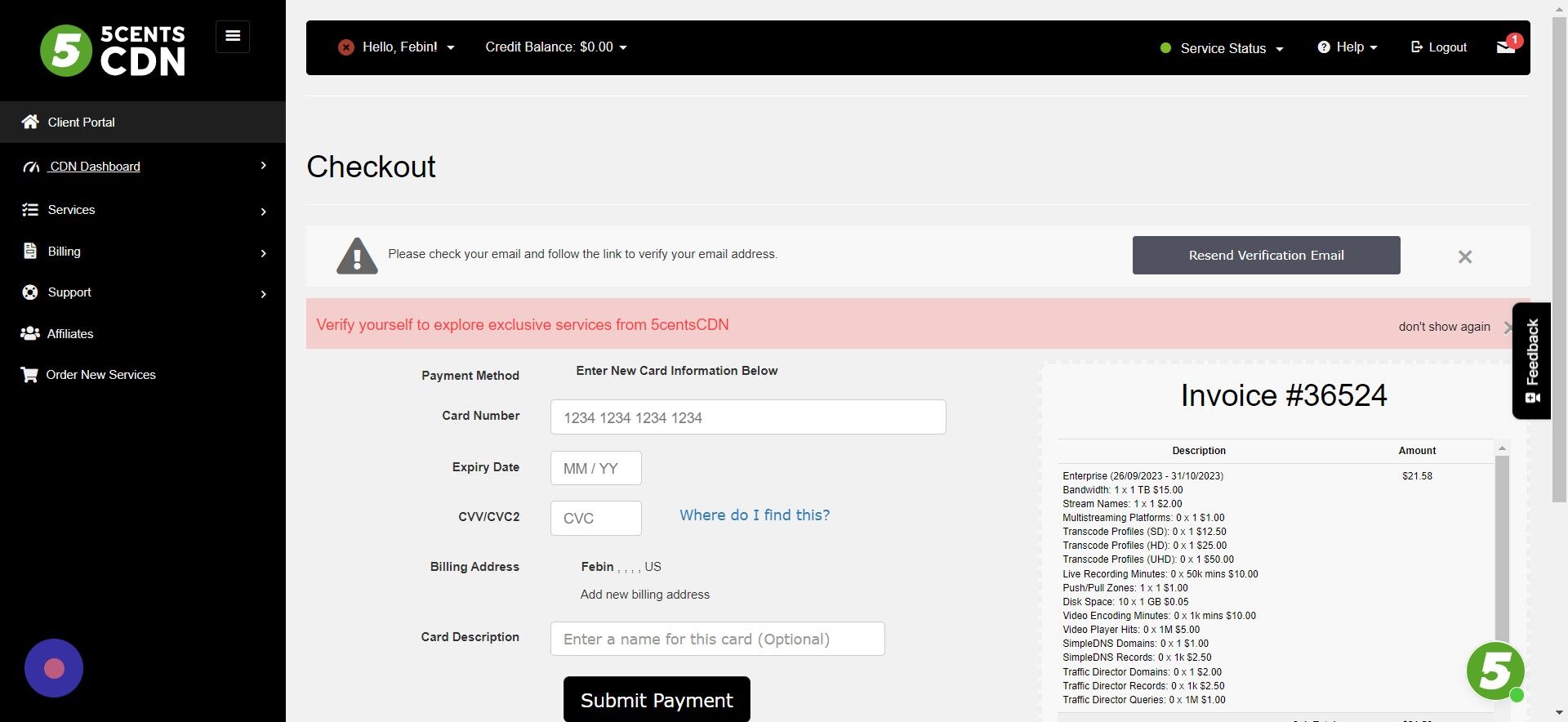Click green service status indicator
This screenshot has width=1568, height=722.
pos(1165,48)
